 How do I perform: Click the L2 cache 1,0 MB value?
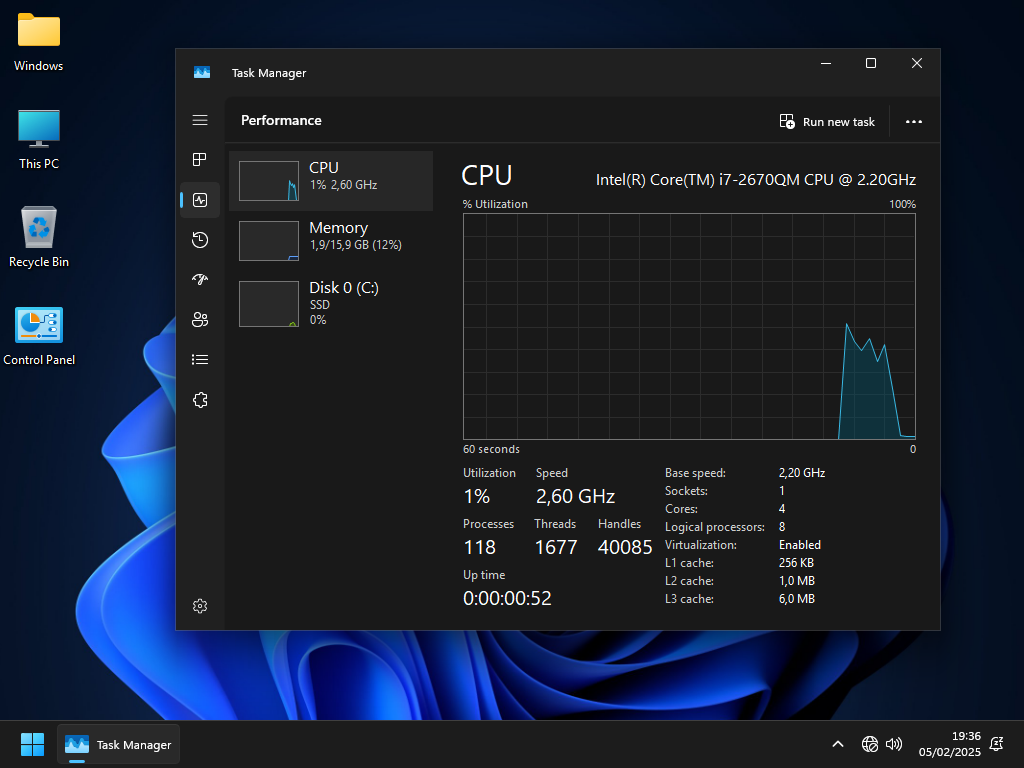click(x=797, y=581)
